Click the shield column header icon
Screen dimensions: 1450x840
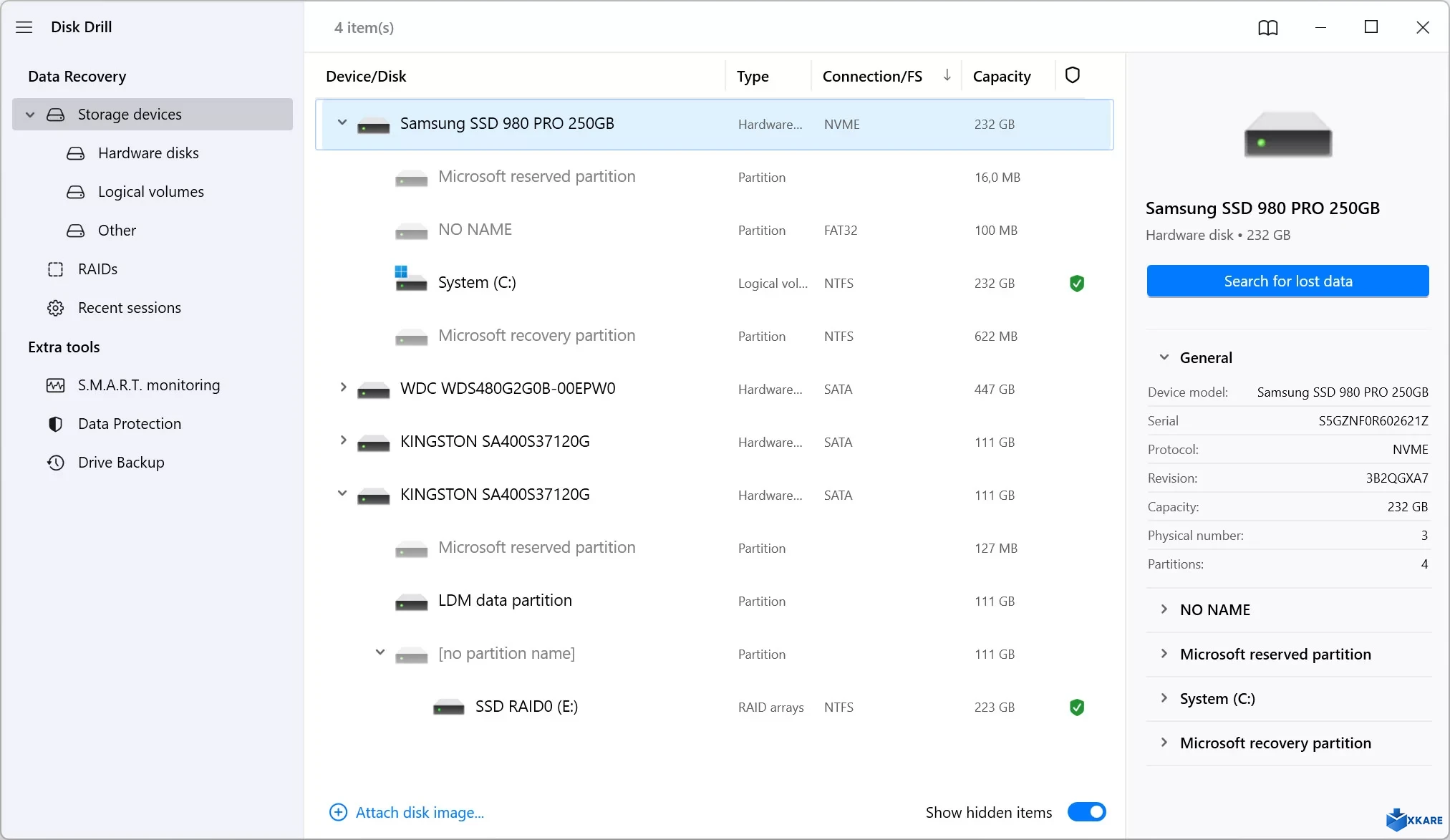[1073, 75]
